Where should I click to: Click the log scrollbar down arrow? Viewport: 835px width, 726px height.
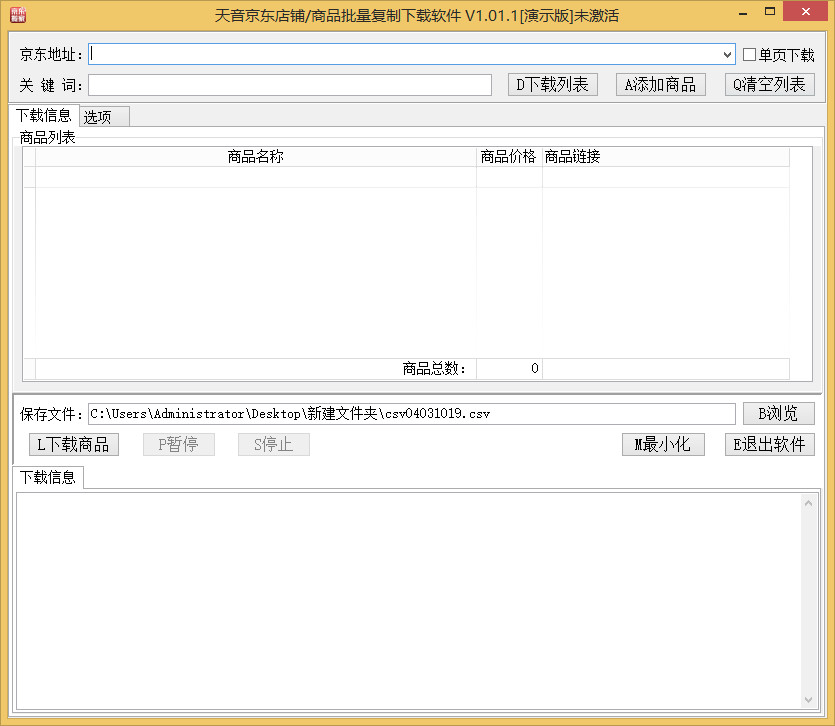808,700
